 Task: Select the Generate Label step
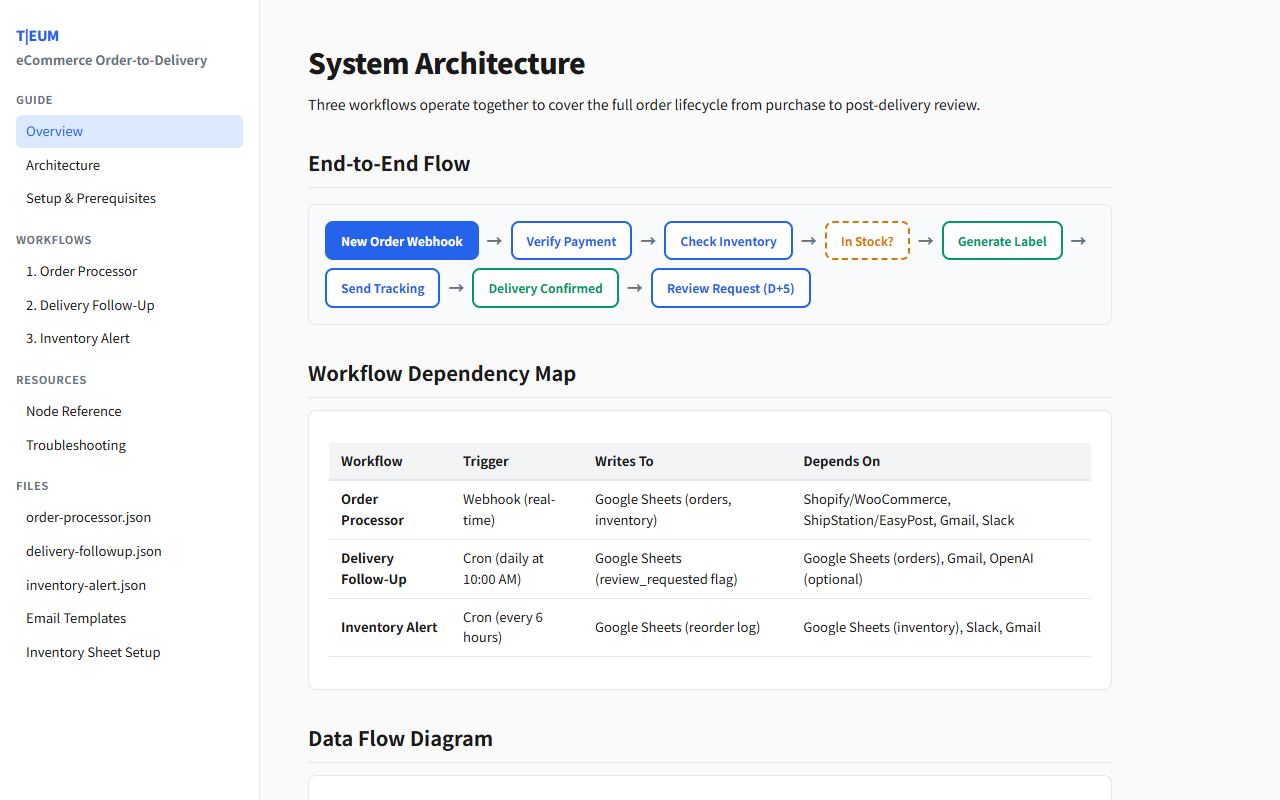1002,241
